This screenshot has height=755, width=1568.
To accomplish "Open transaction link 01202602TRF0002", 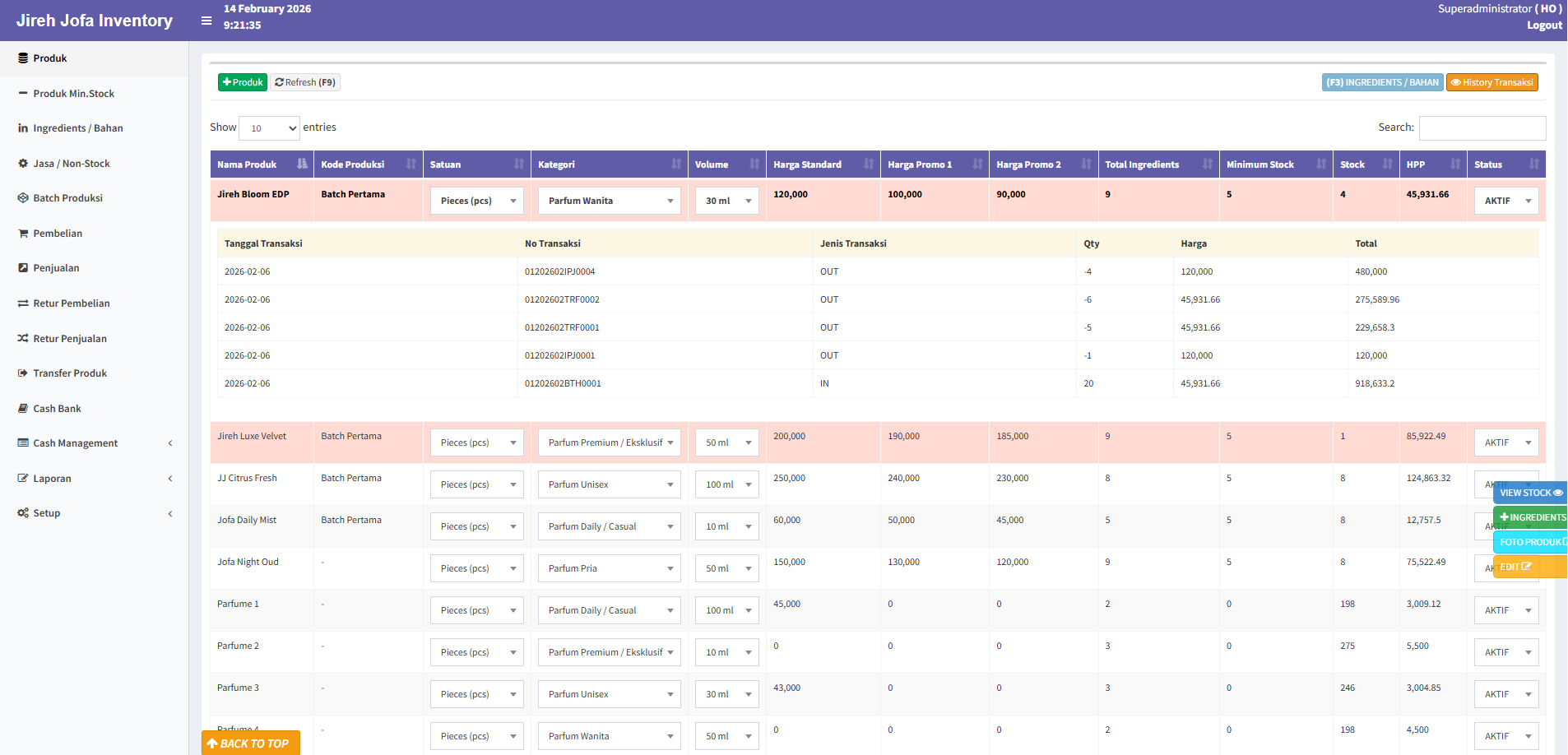I will point(562,299).
